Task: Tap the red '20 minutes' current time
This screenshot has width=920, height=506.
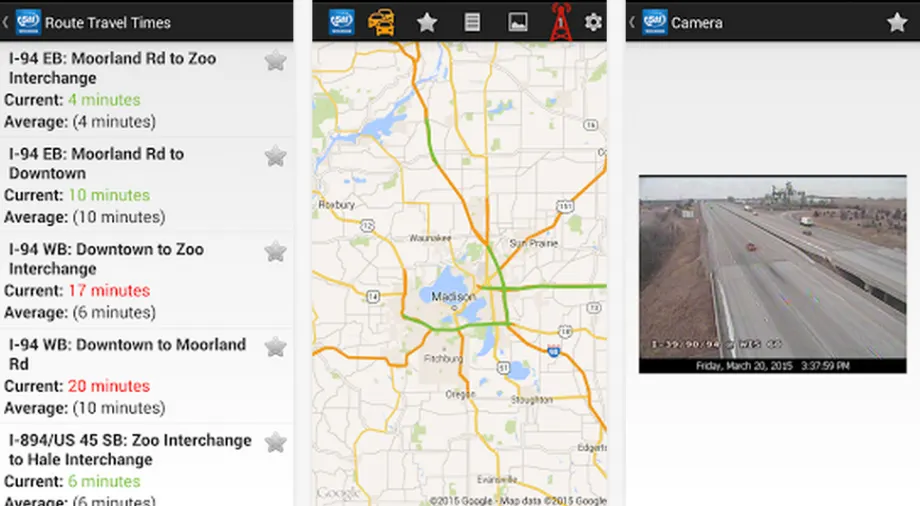Action: [x=109, y=386]
